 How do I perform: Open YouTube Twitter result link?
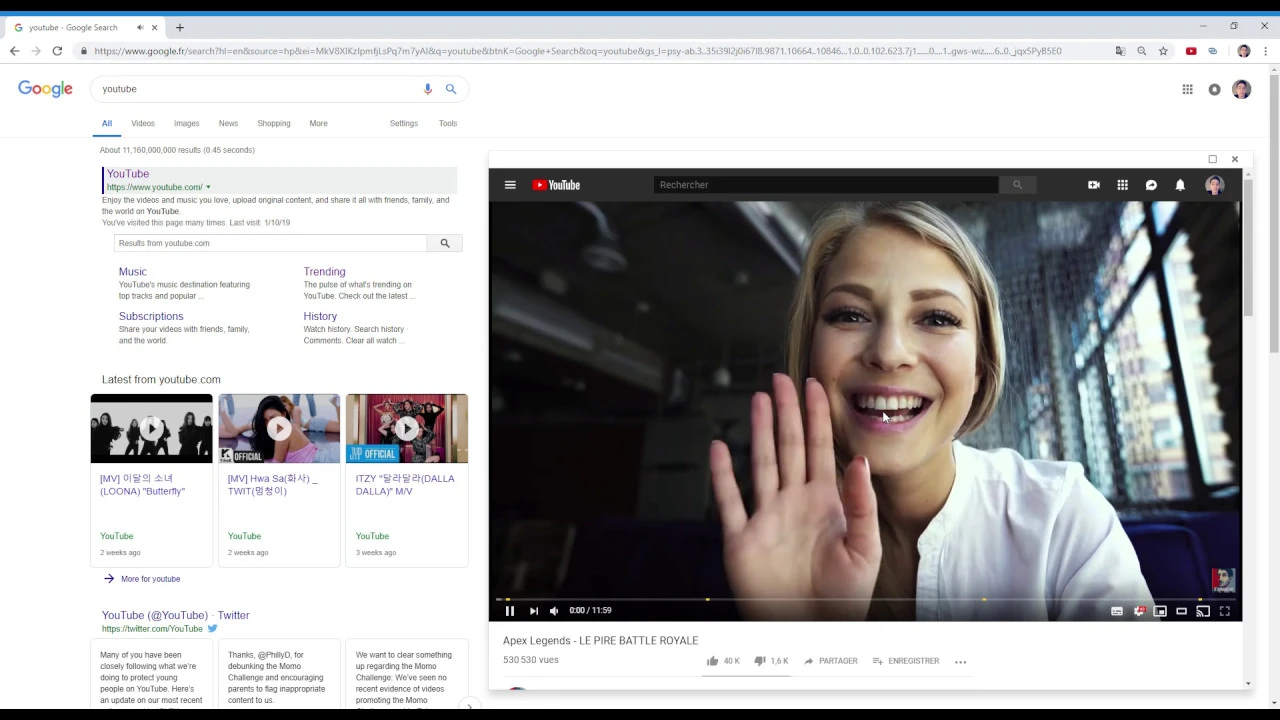[175, 615]
